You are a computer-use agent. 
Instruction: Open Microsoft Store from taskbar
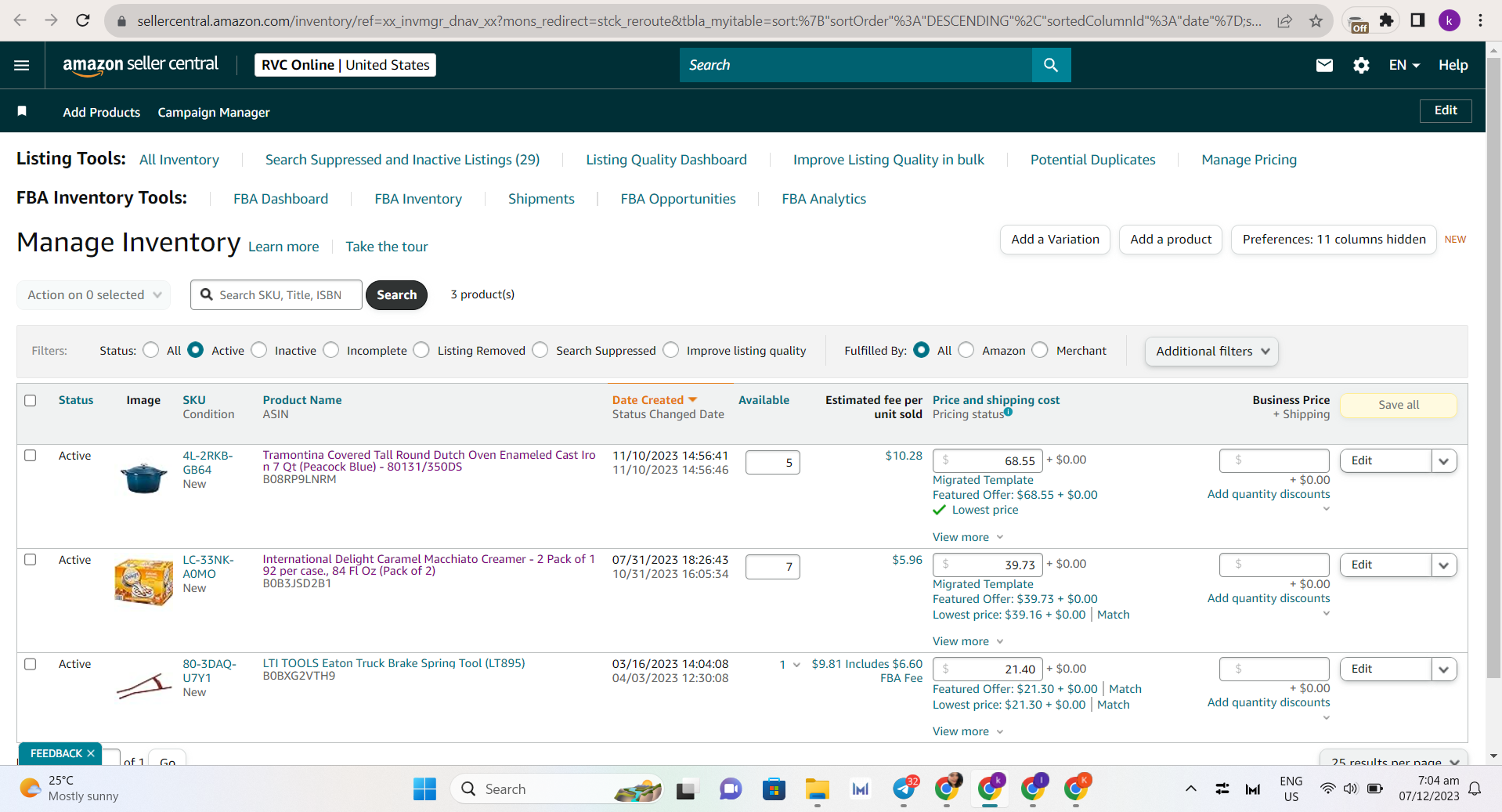pyautogui.click(x=774, y=789)
